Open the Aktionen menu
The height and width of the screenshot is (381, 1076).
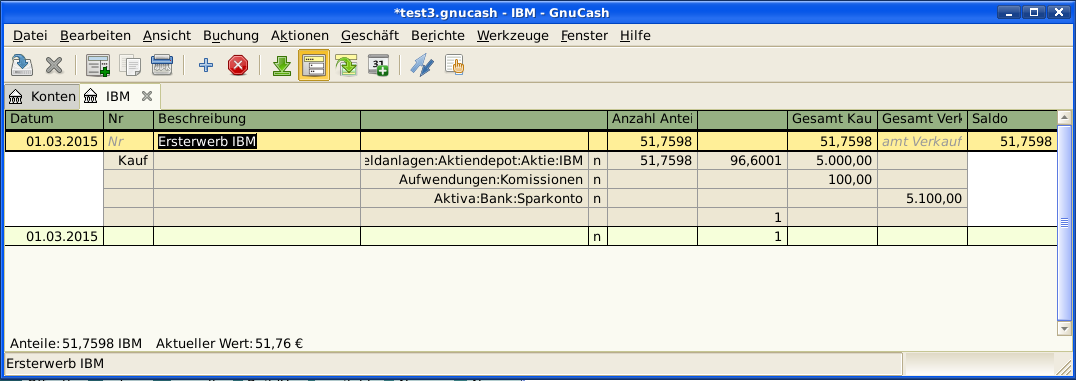coord(300,36)
